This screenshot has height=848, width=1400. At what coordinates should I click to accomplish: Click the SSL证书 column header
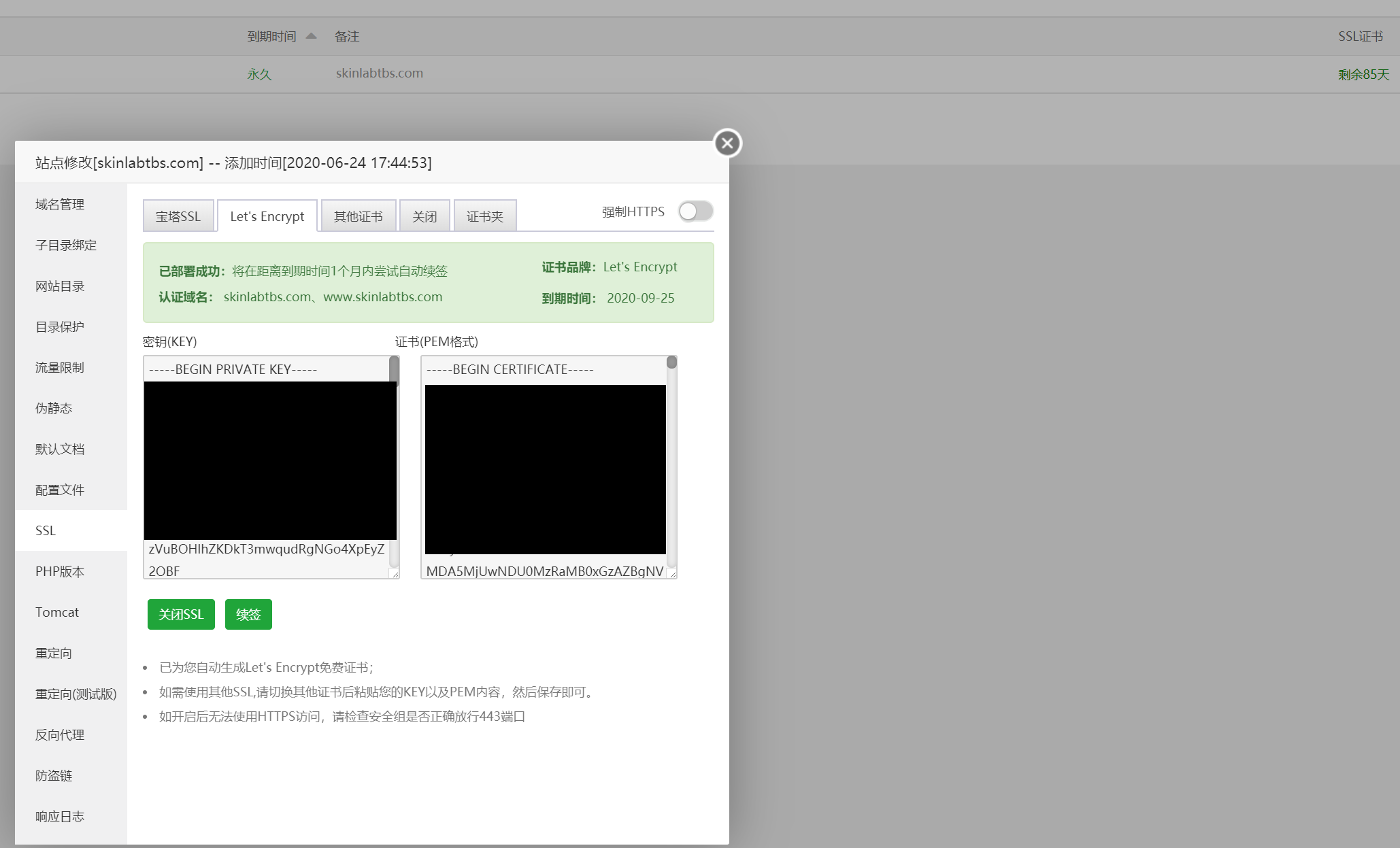click(1361, 36)
